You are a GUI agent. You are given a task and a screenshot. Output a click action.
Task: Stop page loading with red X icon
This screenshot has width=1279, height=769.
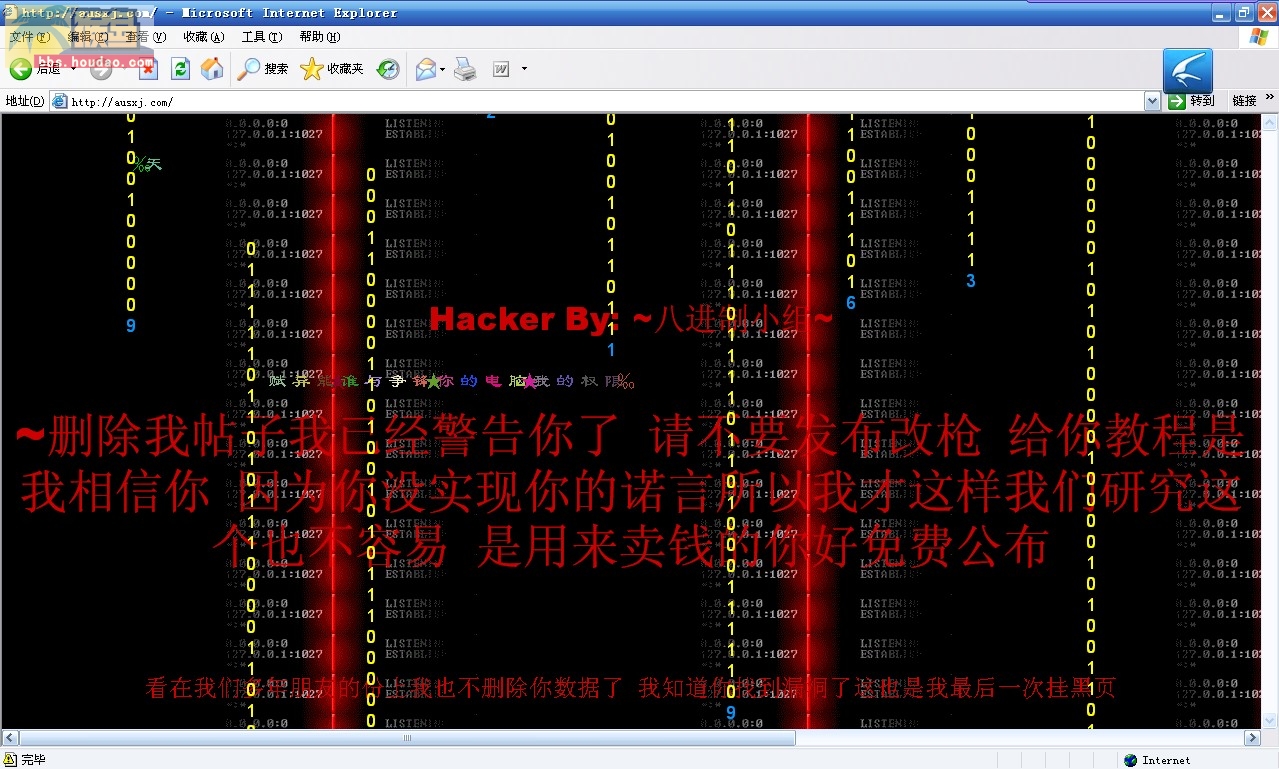pos(147,69)
